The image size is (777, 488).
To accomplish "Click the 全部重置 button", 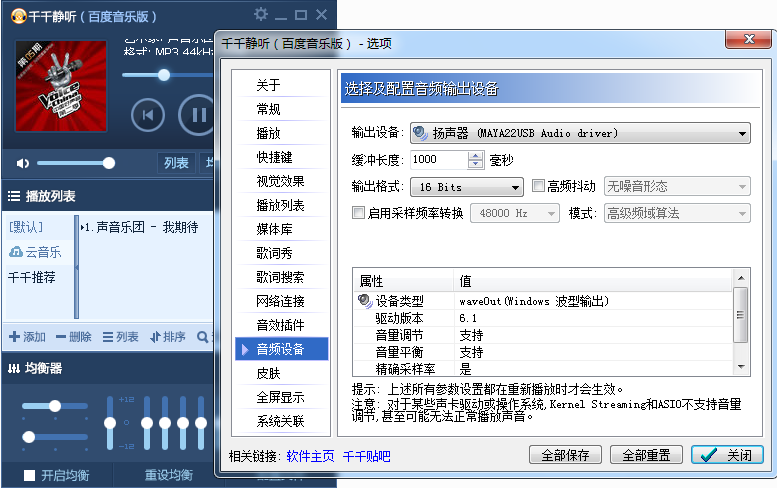I will coord(646,455).
